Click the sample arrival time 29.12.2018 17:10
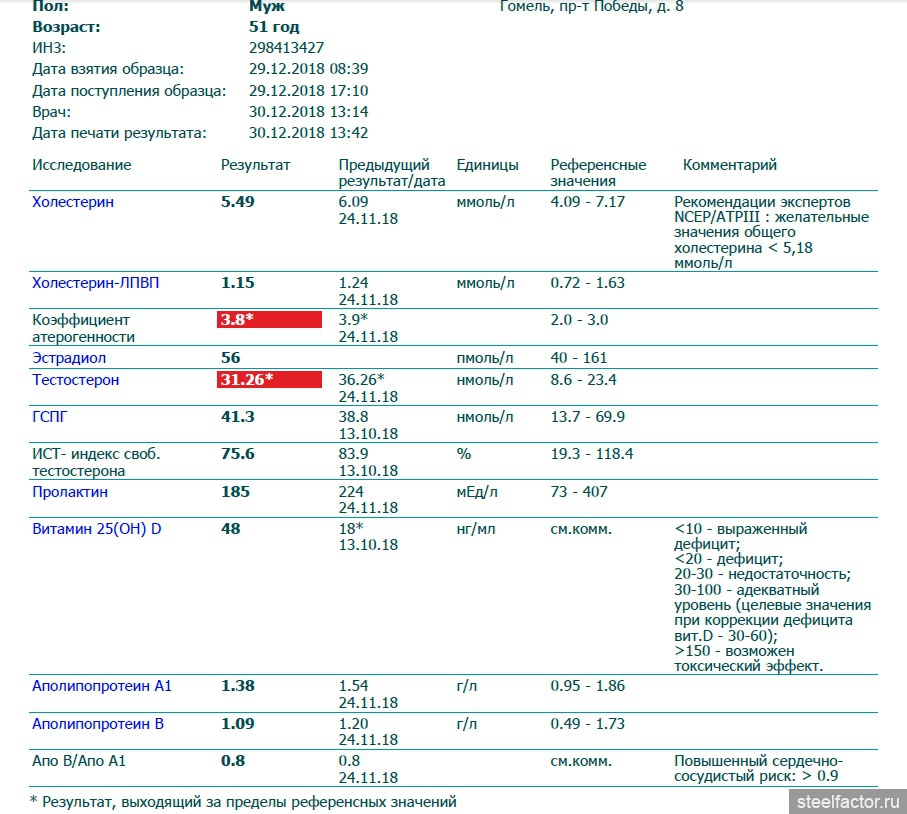The width and height of the screenshot is (907, 814). tap(308, 91)
